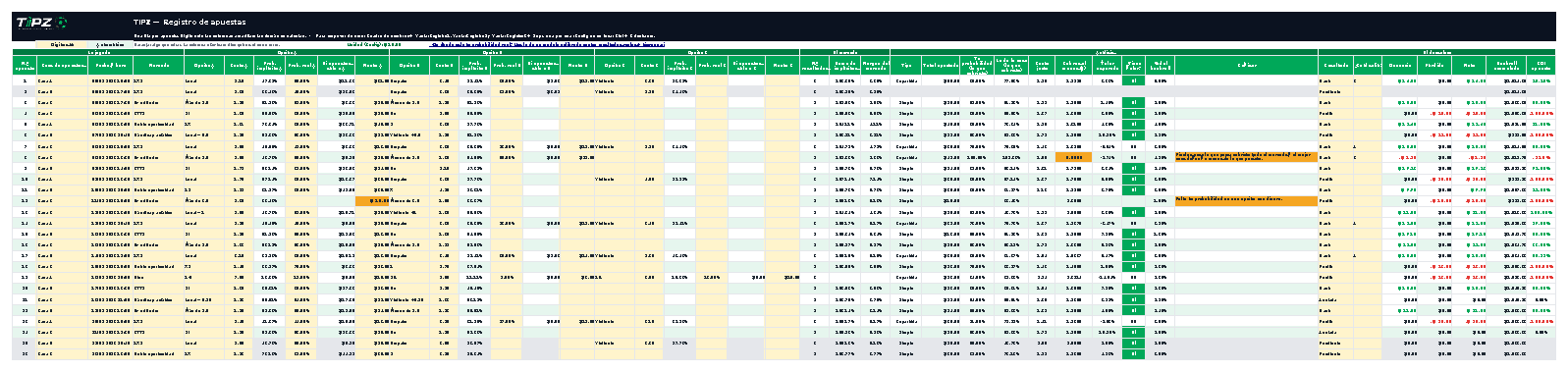Select the 'Margen del mercado' column header
Viewport: 1568px width, 372px height.
(876, 65)
